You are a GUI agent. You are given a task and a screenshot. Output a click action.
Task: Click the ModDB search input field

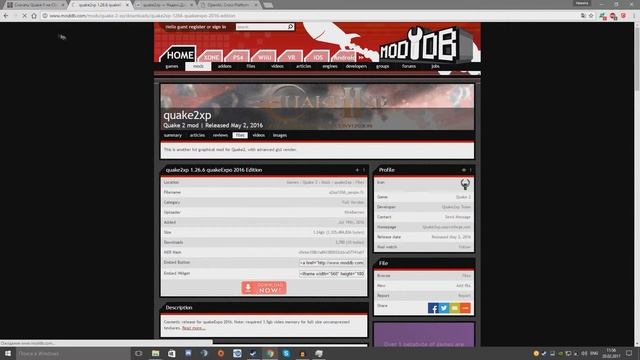tap(262, 27)
